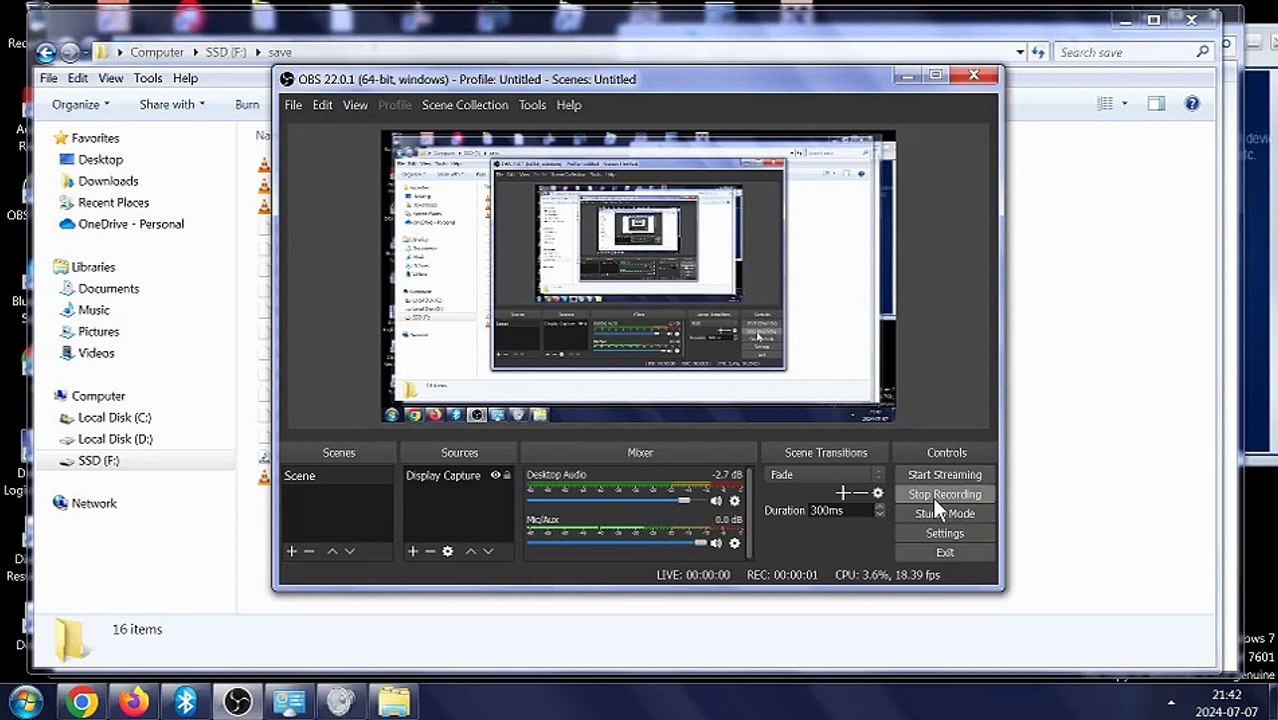Screen dimensions: 1278x720
Task: Show hidden system tray icons
Action: (x=1171, y=703)
